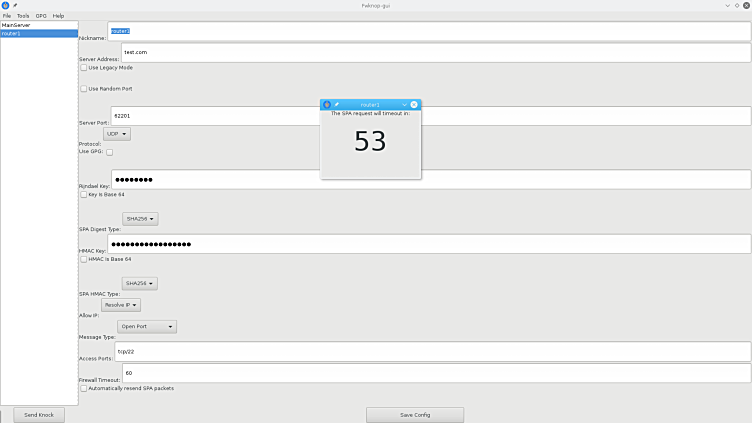Open the Tools menu
The height and width of the screenshot is (423, 752).
pyautogui.click(x=23, y=16)
